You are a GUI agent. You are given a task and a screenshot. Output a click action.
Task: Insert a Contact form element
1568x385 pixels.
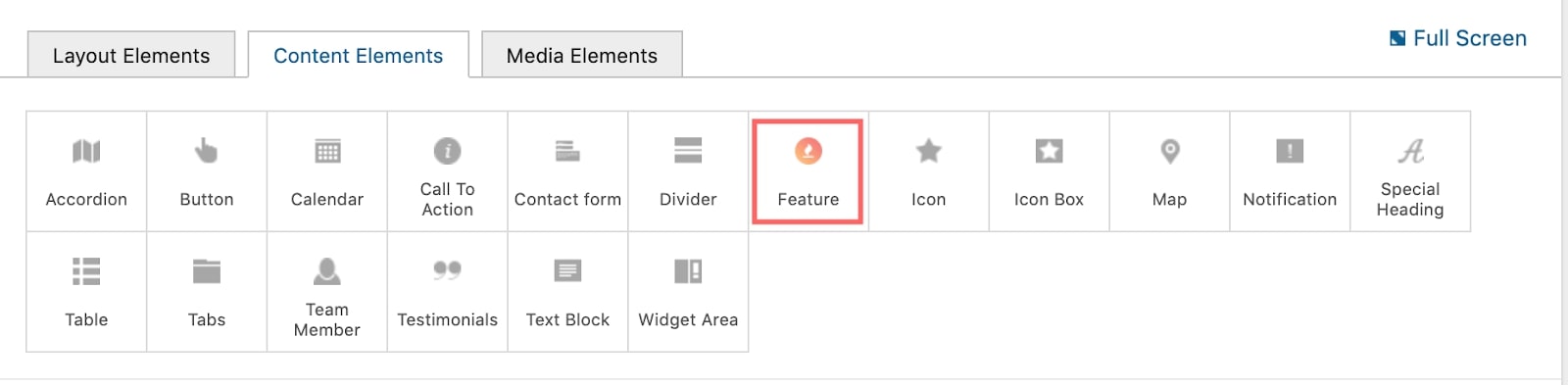point(568,171)
